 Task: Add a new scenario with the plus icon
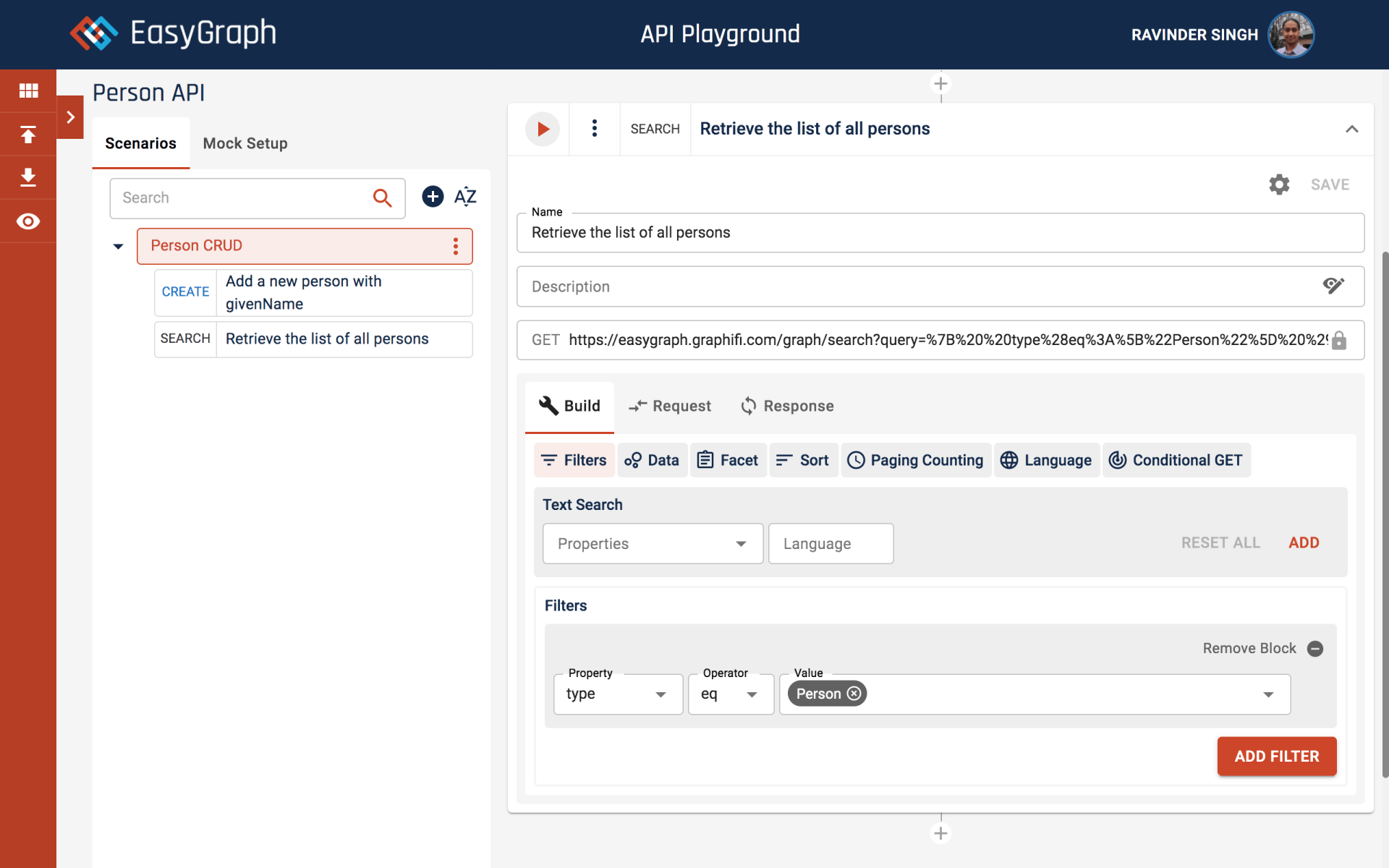pos(433,197)
